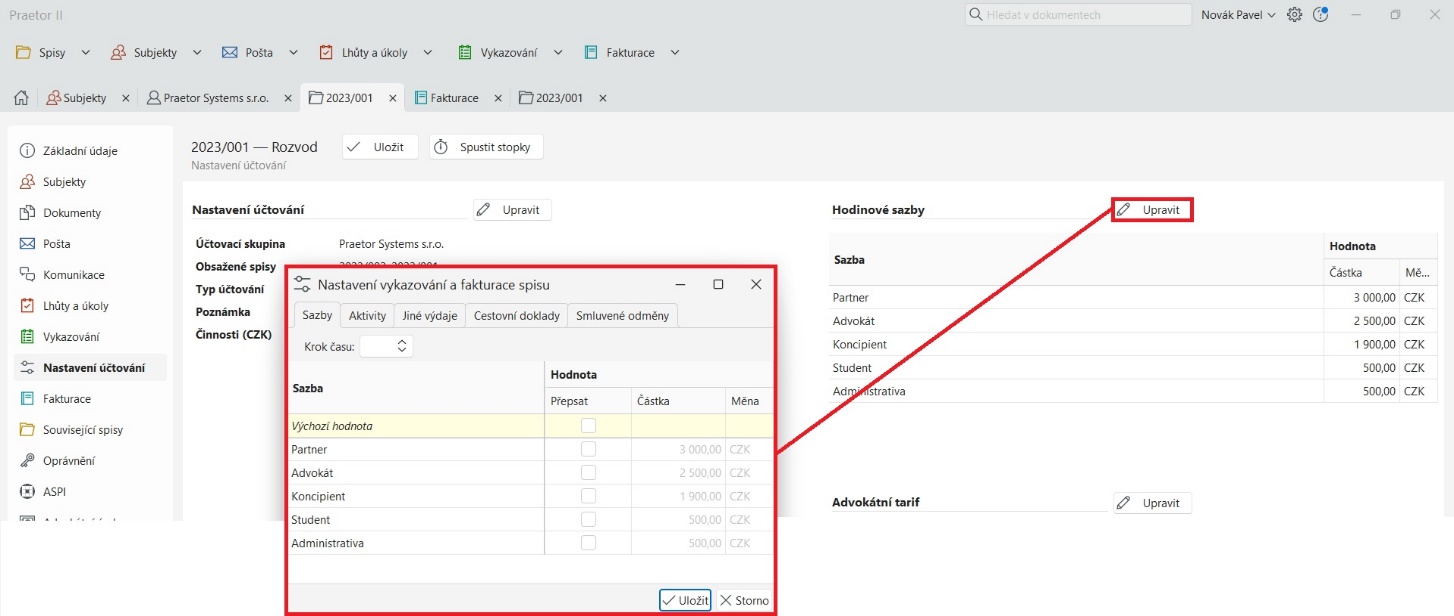Click the Hledat v dokumentech search field
Image resolution: width=1454 pixels, height=616 pixels.
tap(1078, 15)
